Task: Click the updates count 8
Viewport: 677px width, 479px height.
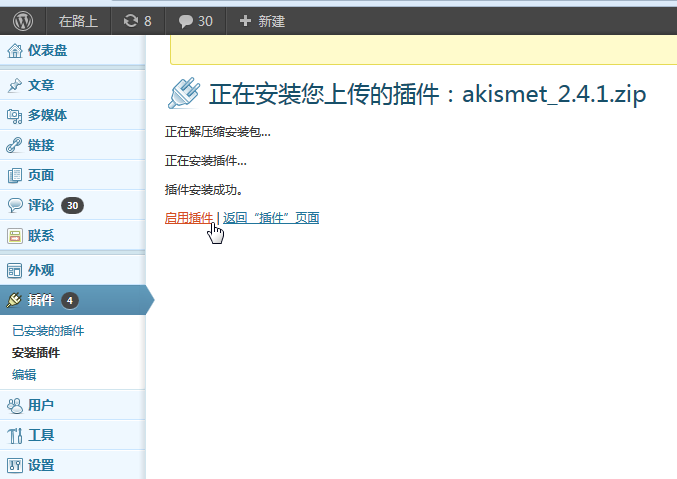Action: point(148,21)
